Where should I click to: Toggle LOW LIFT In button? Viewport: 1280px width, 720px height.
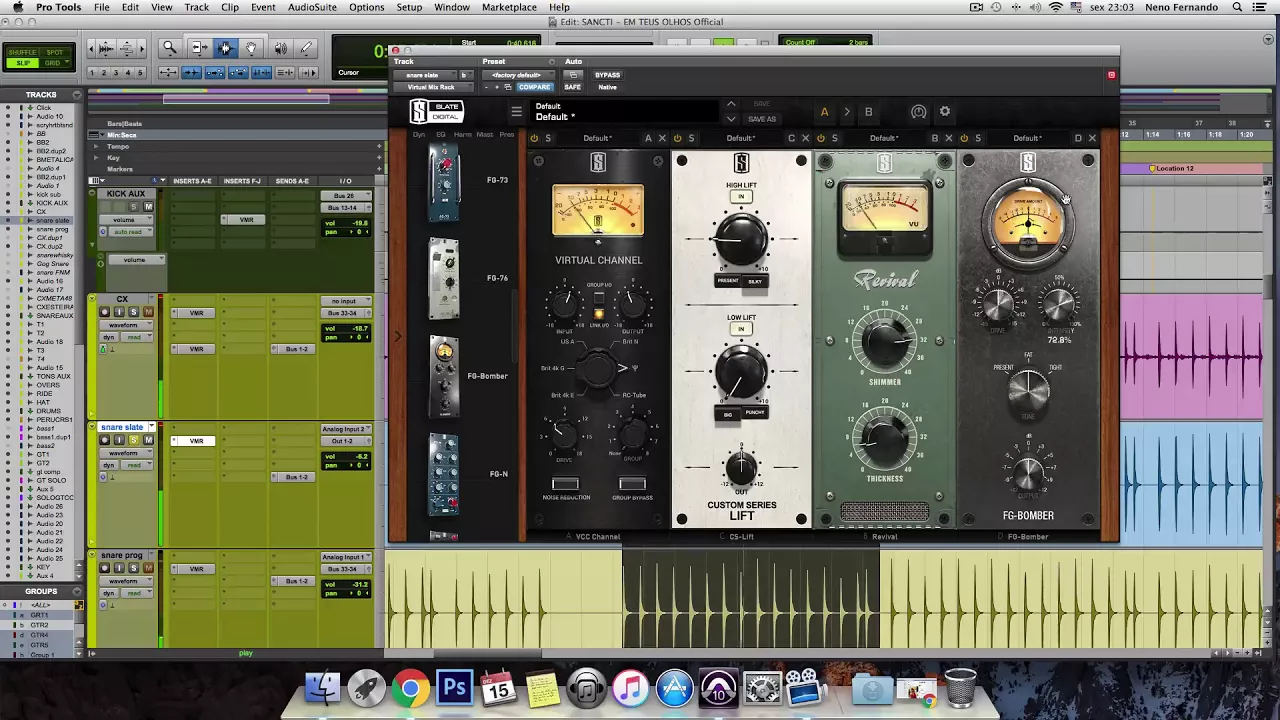[741, 329]
